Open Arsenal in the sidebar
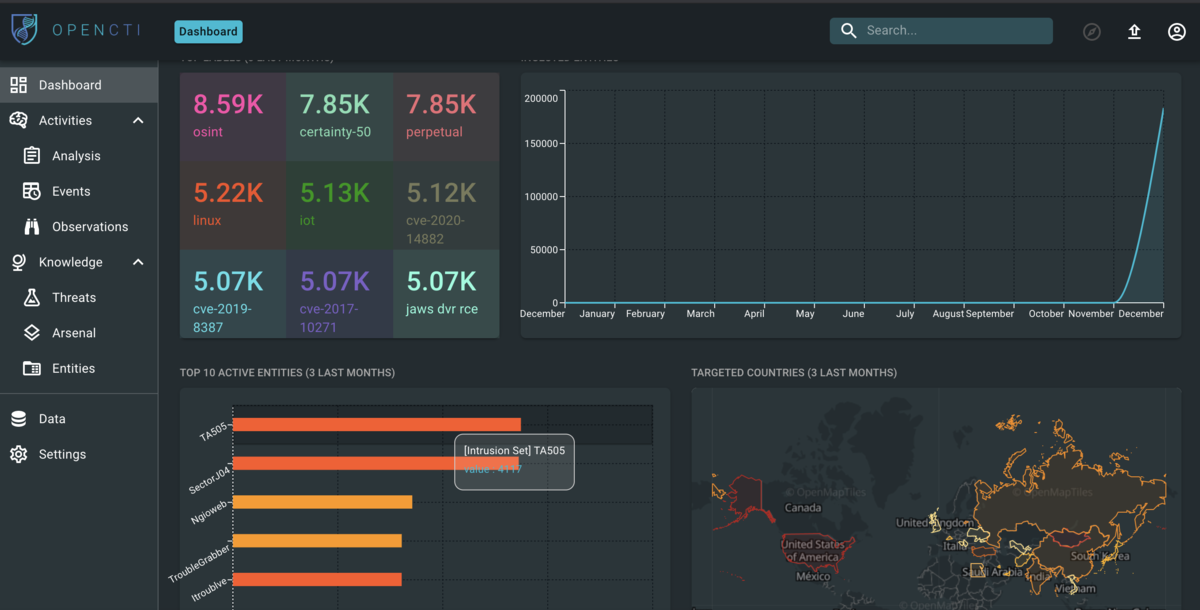 click(79, 333)
